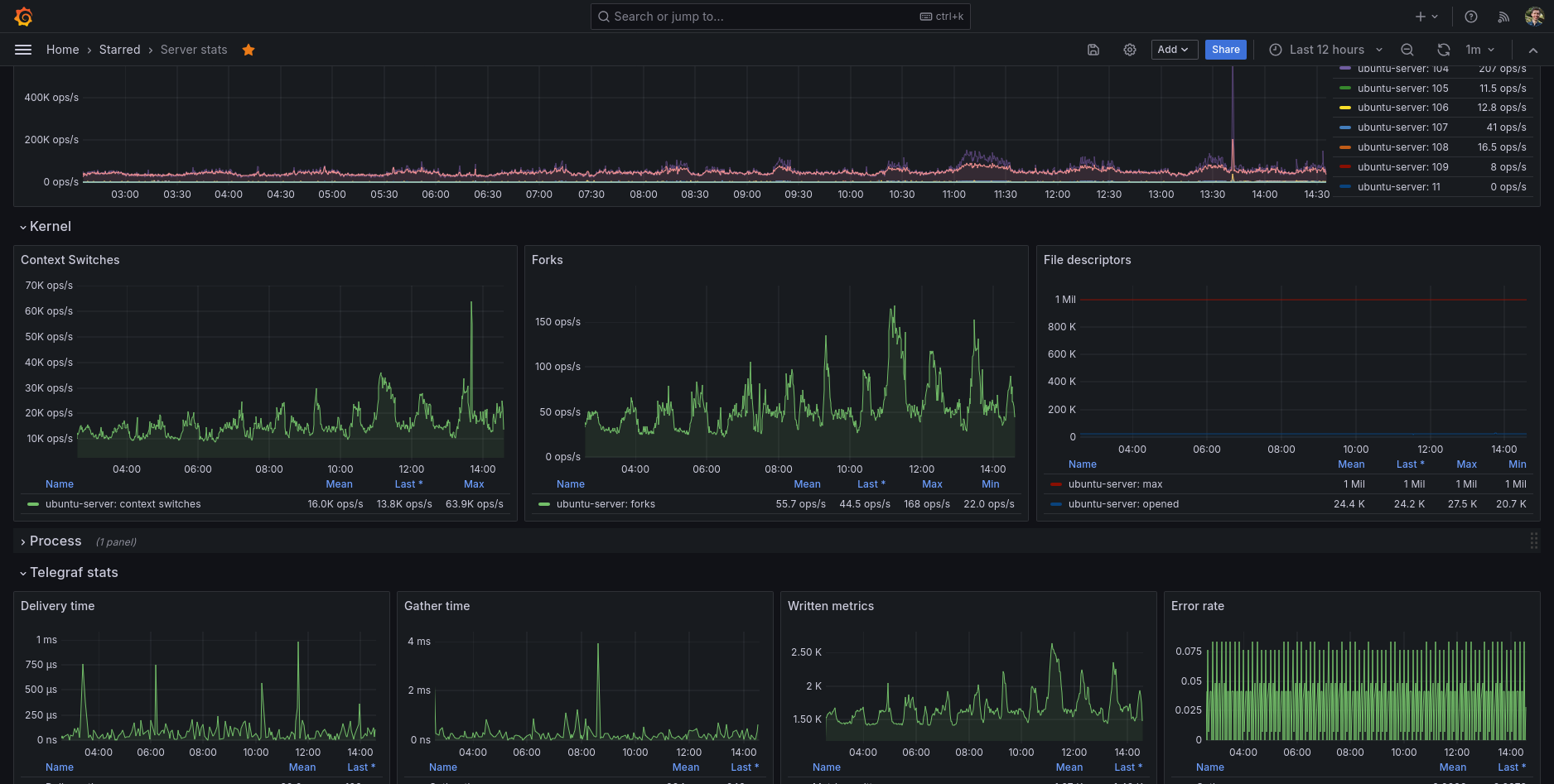Click the '63.9K ops/s' max value
1554x784 pixels.
[475, 504]
